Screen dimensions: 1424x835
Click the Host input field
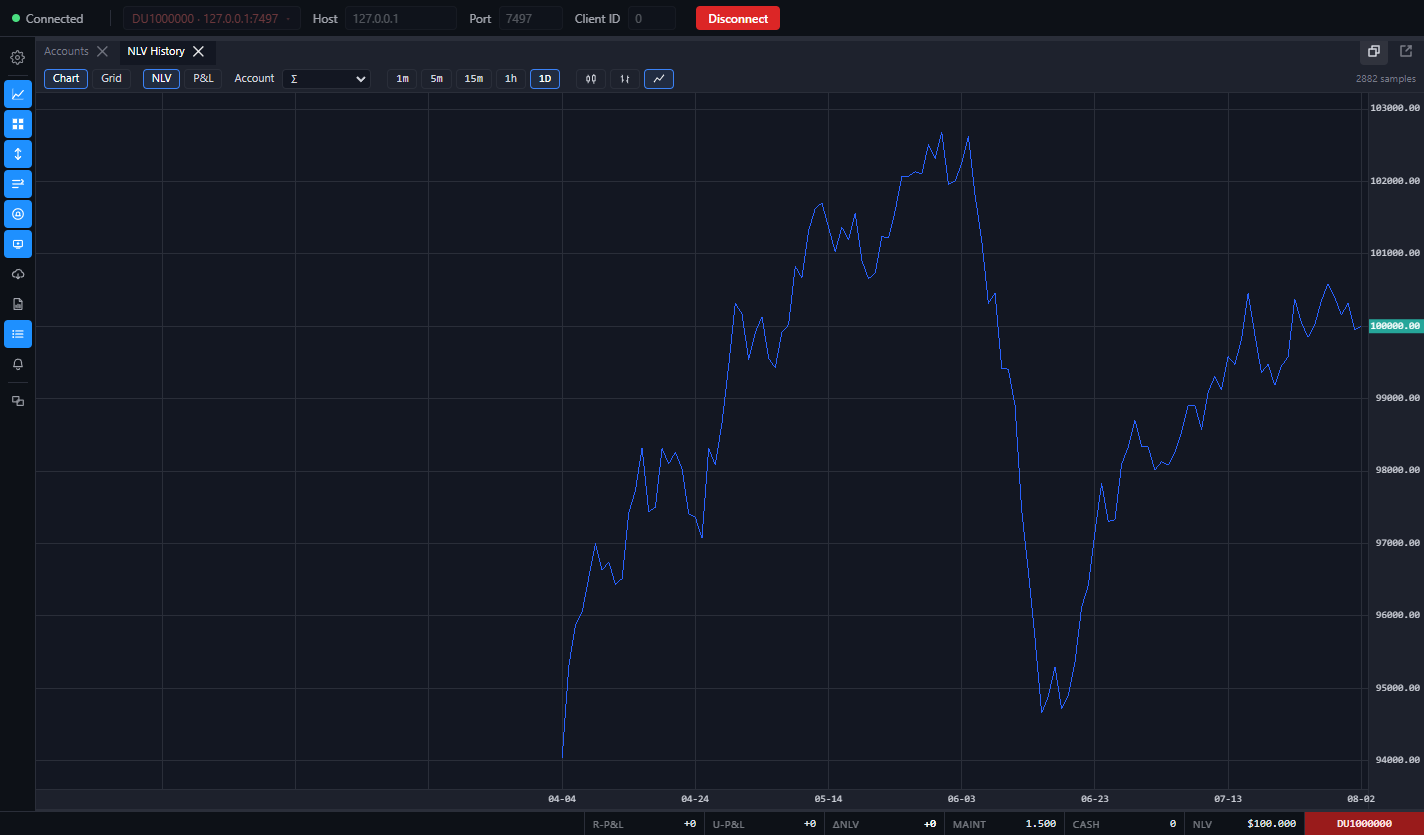click(x=401, y=19)
